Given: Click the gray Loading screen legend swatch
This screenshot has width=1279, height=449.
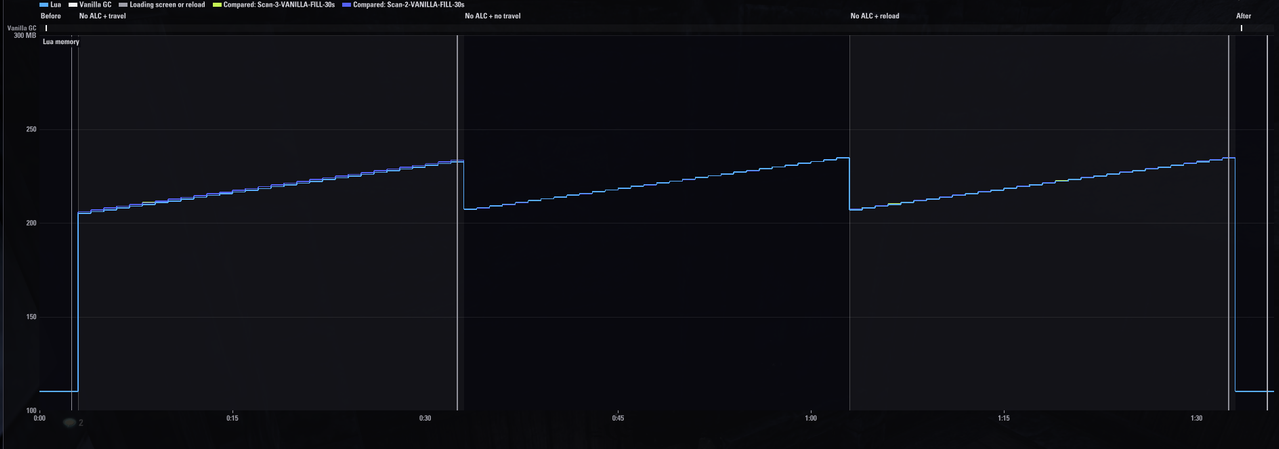Looking at the screenshot, I should 123,5.
